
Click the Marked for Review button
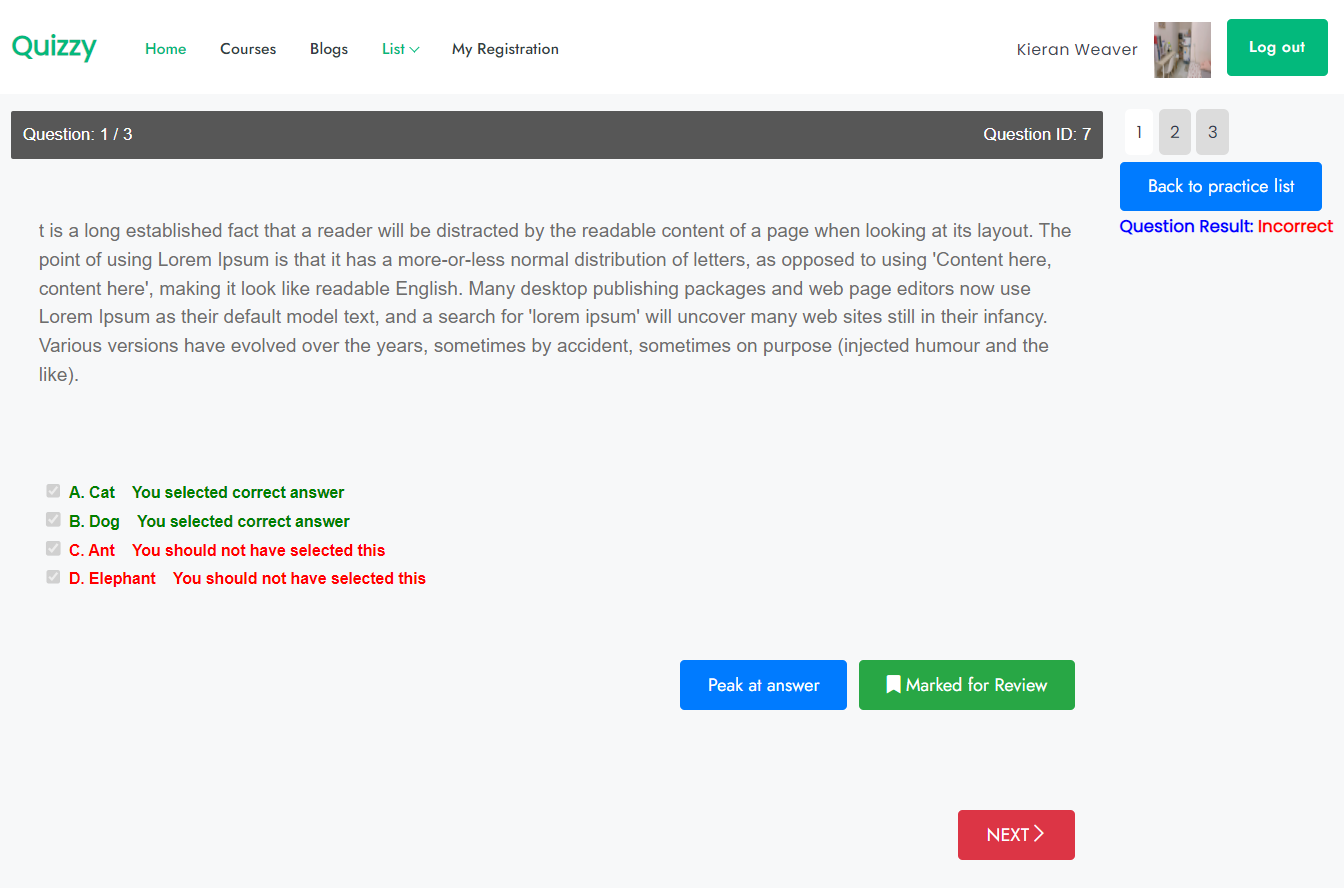pos(966,684)
